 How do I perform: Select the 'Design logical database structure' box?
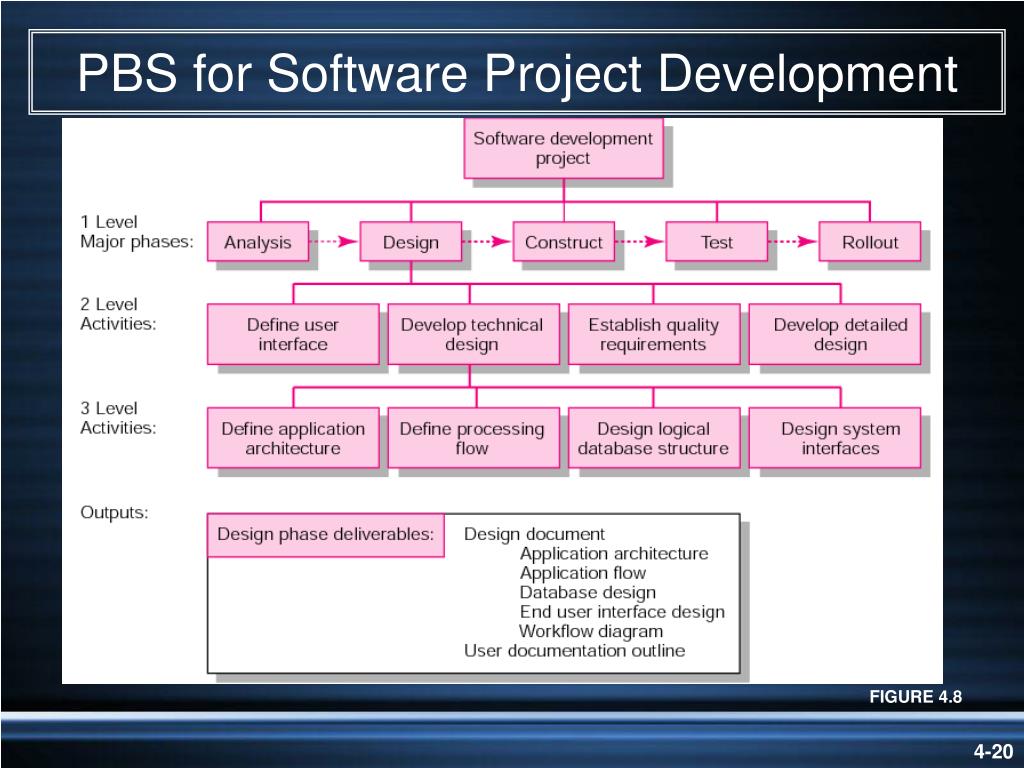pyautogui.click(x=654, y=438)
